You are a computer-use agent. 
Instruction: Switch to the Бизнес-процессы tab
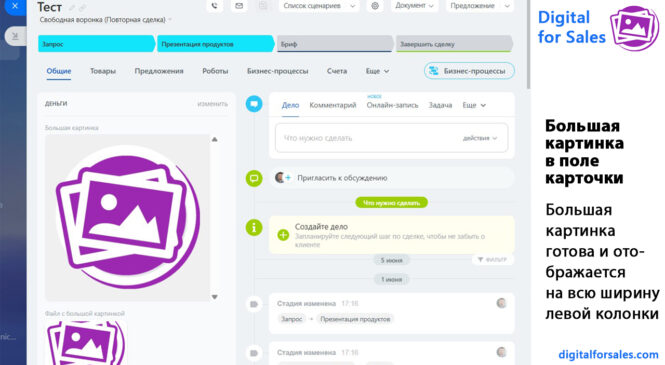pos(277,71)
